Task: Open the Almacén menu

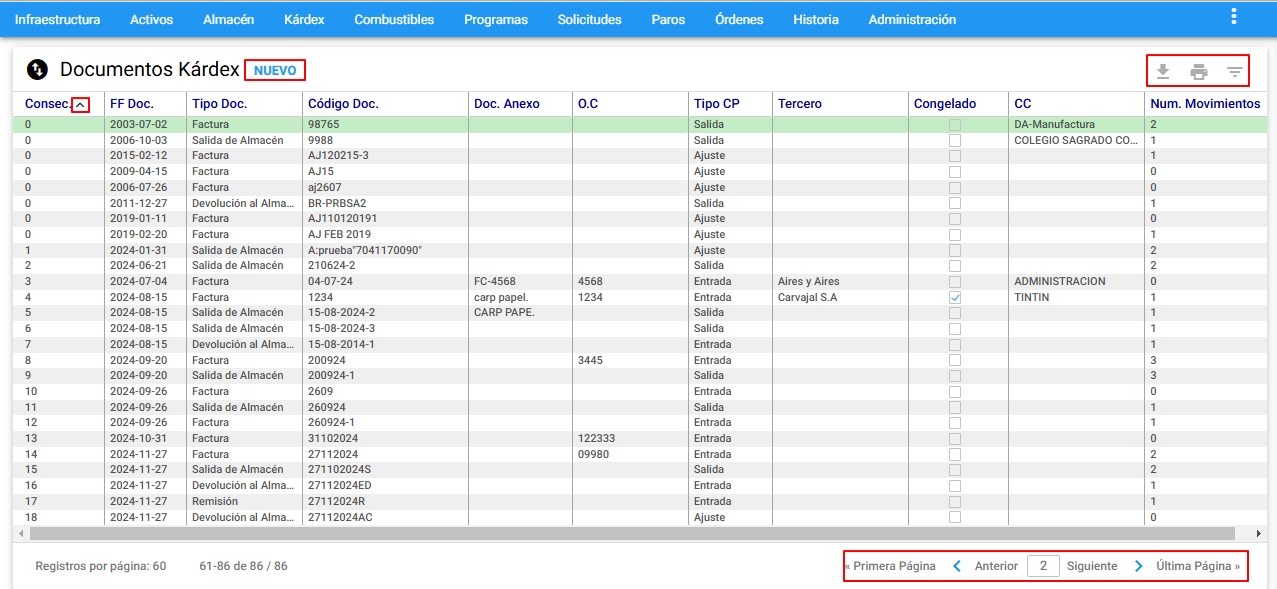Action: (x=228, y=19)
